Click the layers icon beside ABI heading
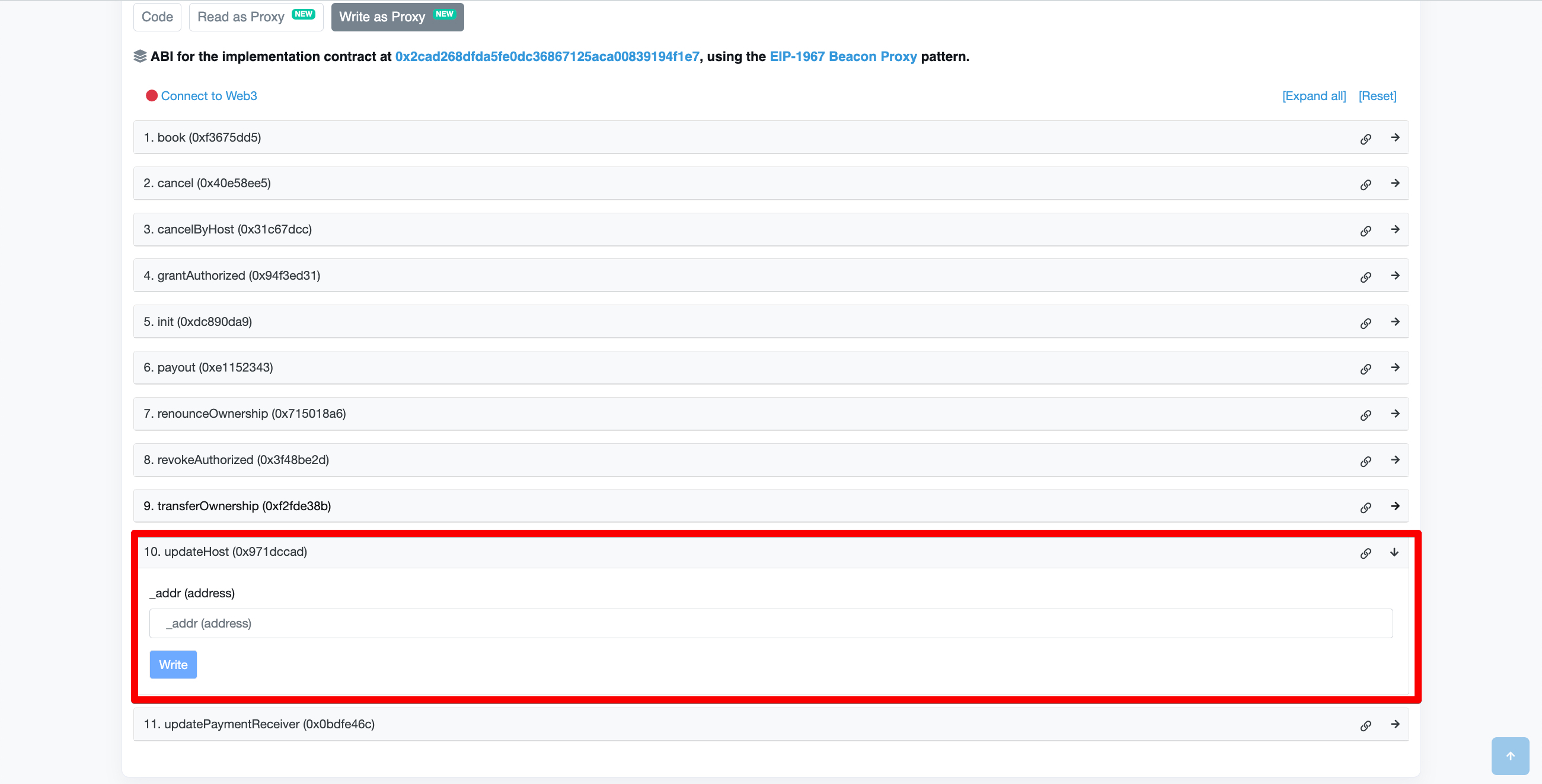The height and width of the screenshot is (784, 1542). [140, 56]
